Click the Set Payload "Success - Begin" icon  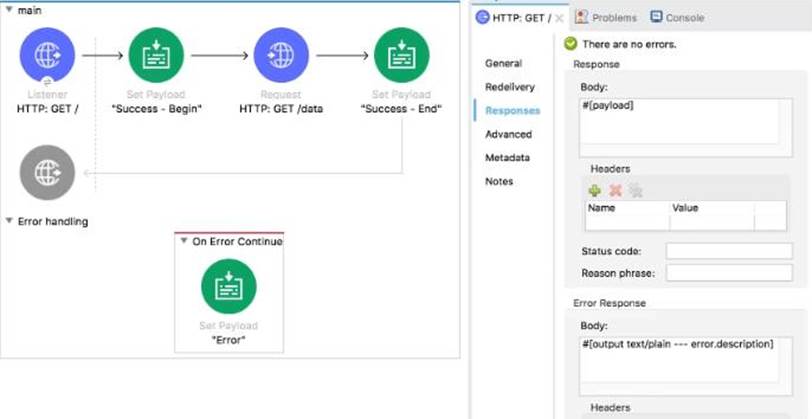156,55
